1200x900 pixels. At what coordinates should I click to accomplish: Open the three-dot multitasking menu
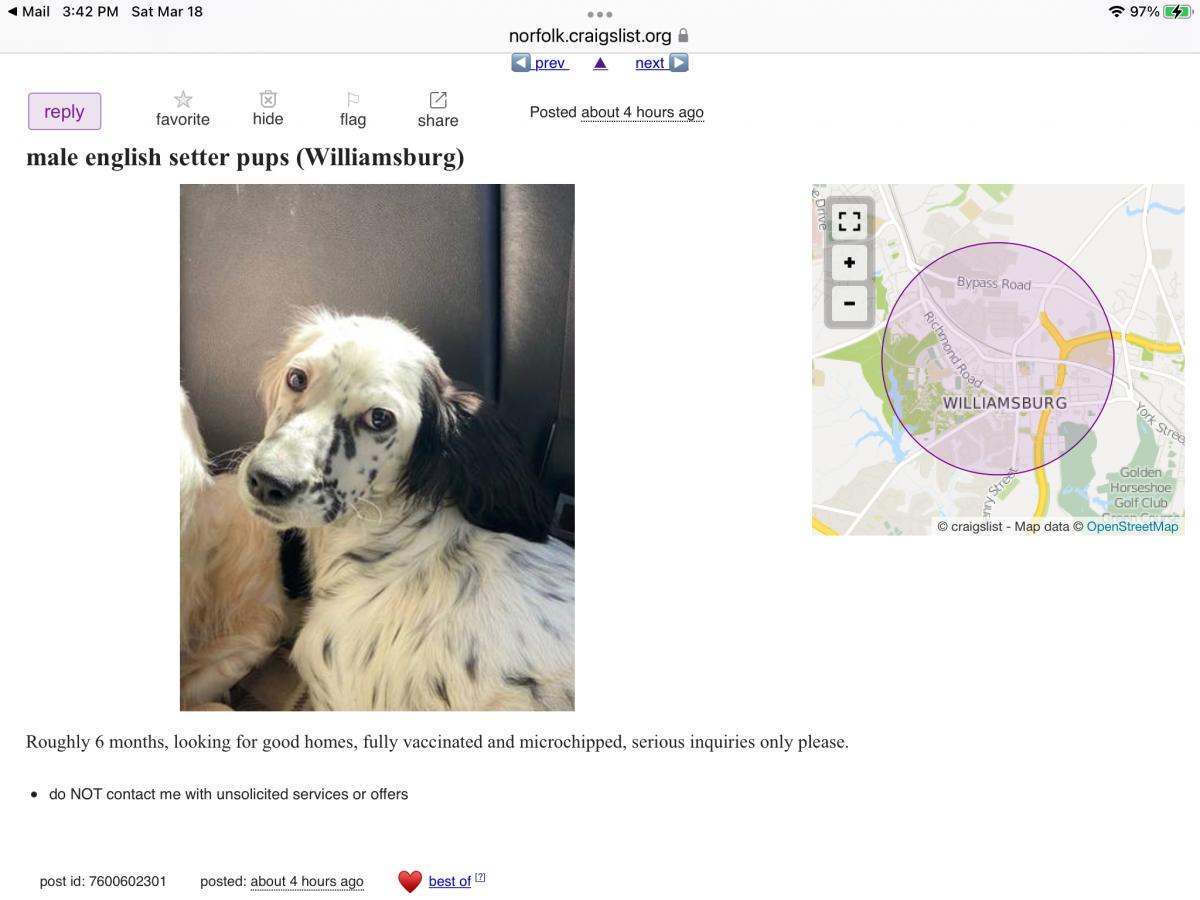(600, 14)
